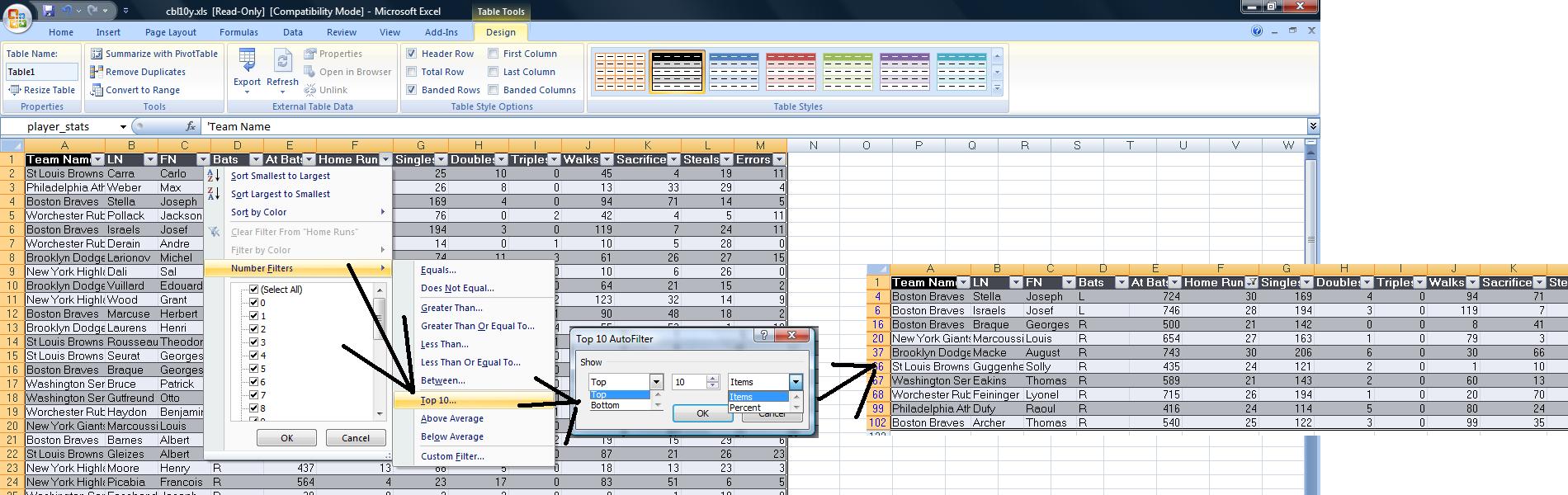Click OK in the filter menu

[x=286, y=438]
